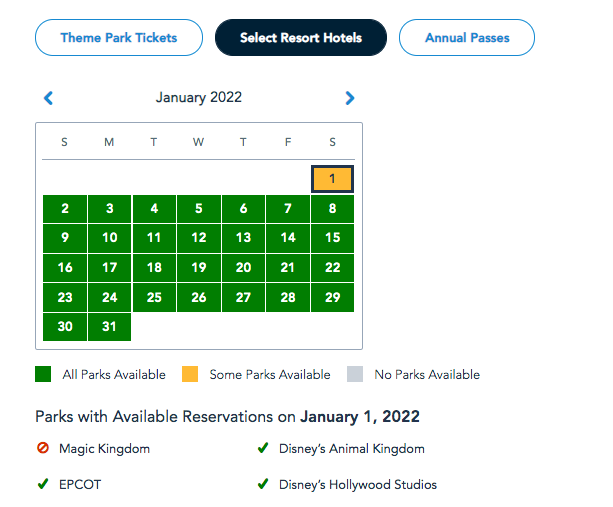The image size is (613, 507).
Task: Click Disney's Hollywood Studios checkmark
Action: coord(263,485)
